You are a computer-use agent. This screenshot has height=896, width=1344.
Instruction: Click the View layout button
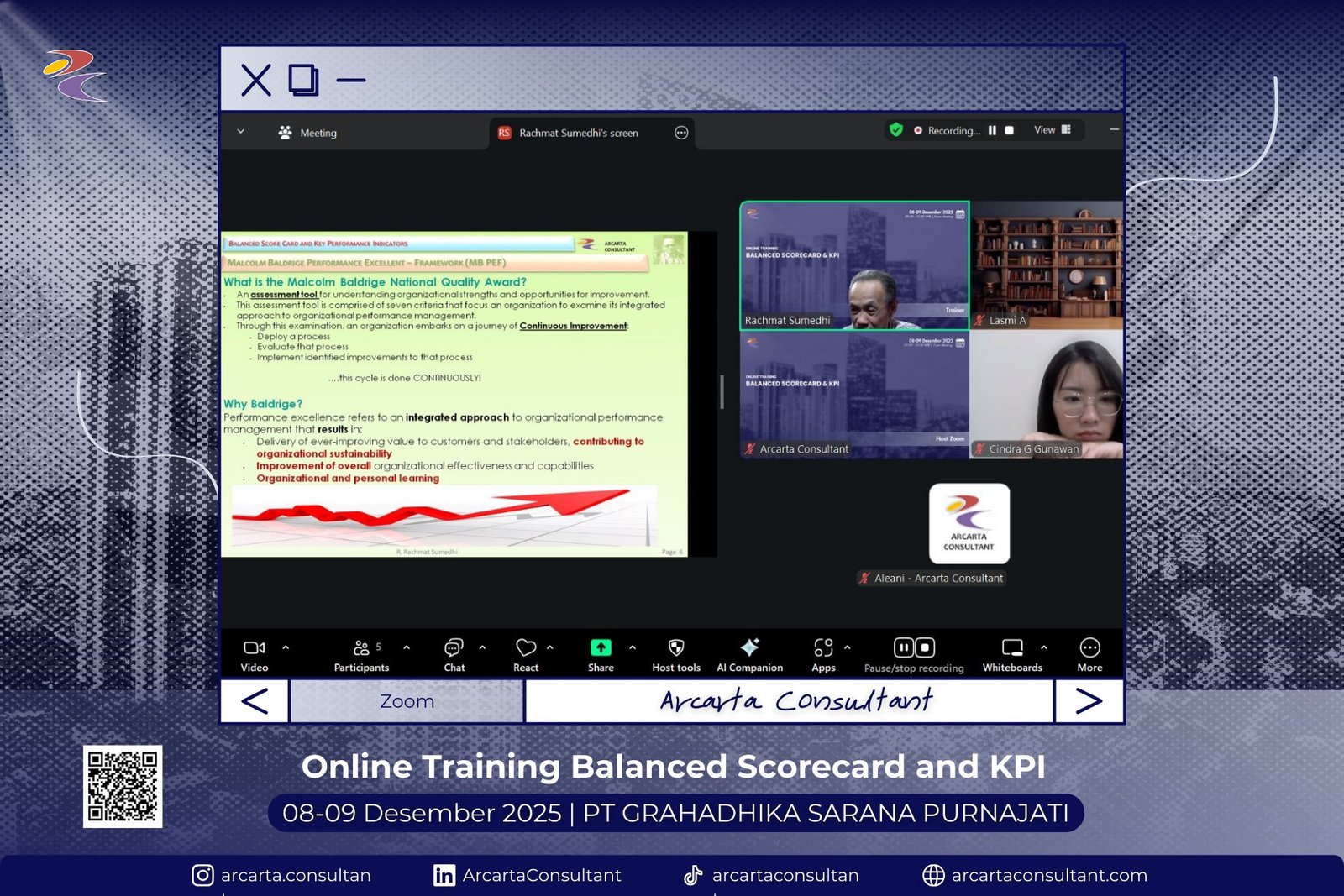pyautogui.click(x=1052, y=130)
